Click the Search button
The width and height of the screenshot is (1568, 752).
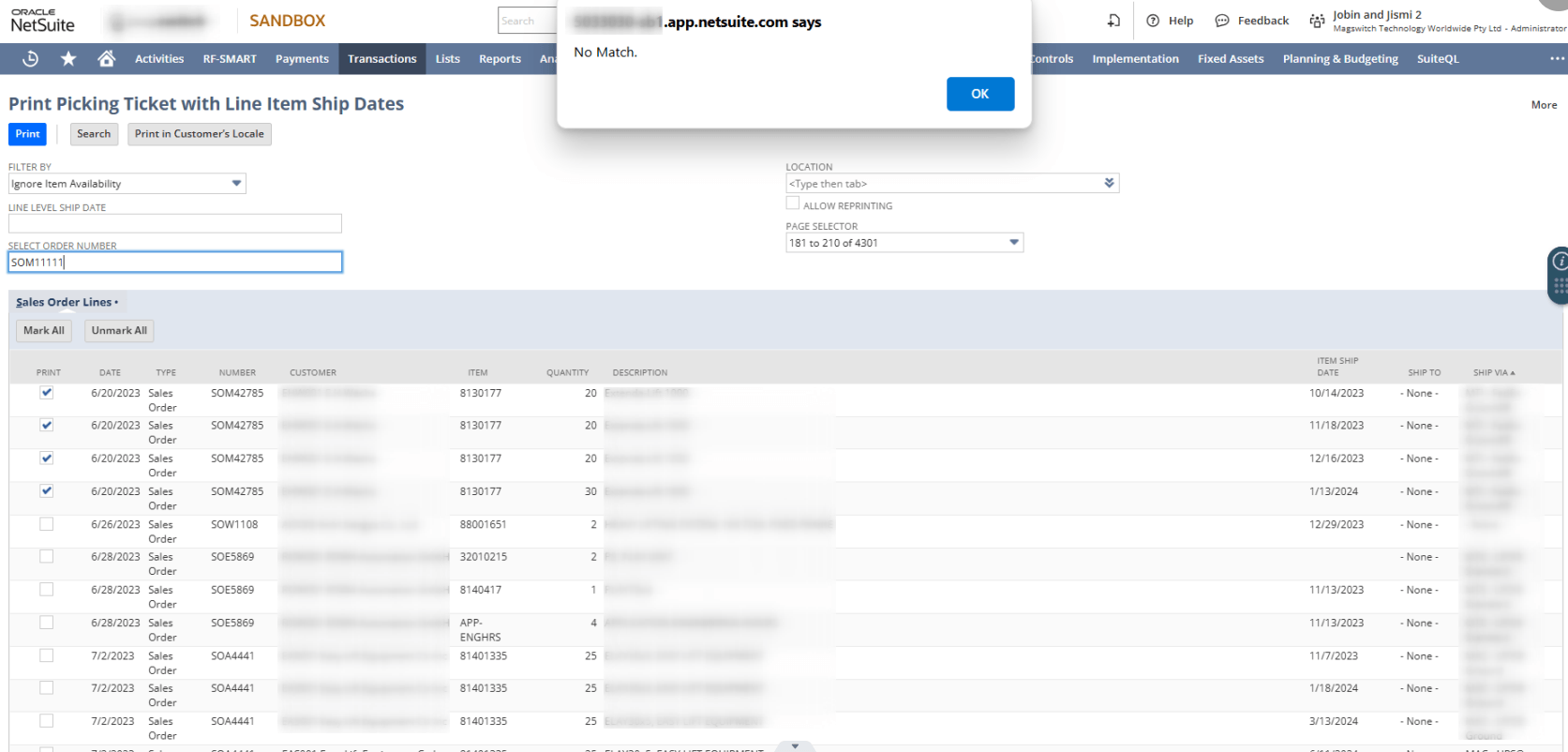[94, 134]
